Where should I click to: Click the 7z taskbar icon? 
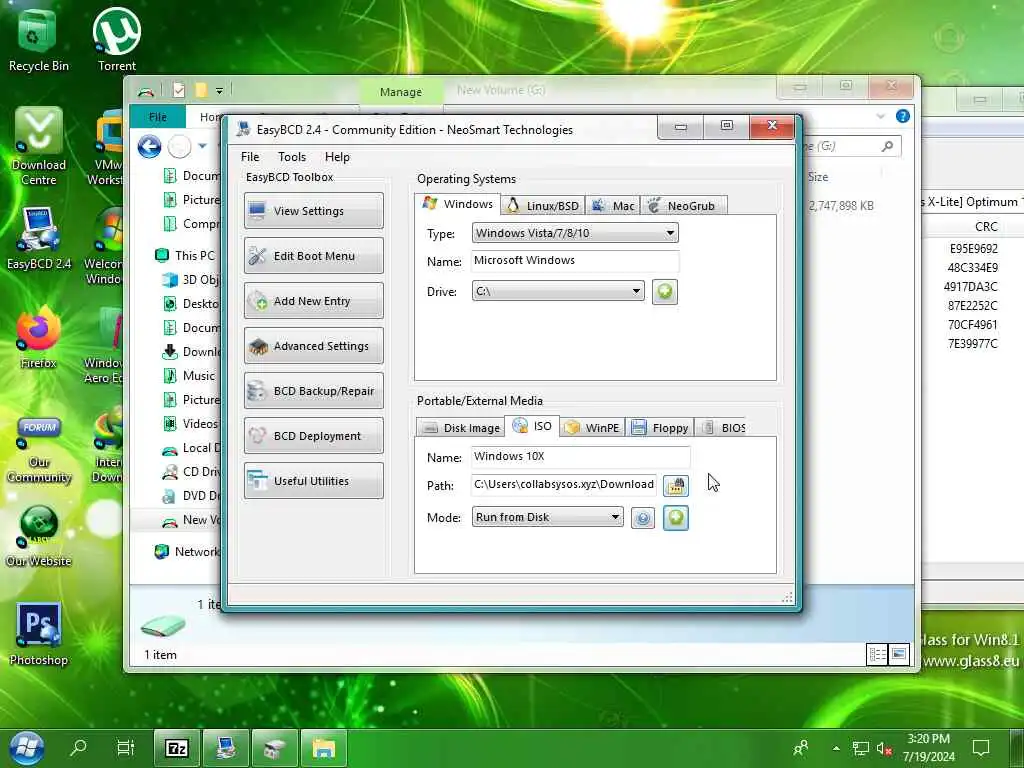pyautogui.click(x=176, y=748)
